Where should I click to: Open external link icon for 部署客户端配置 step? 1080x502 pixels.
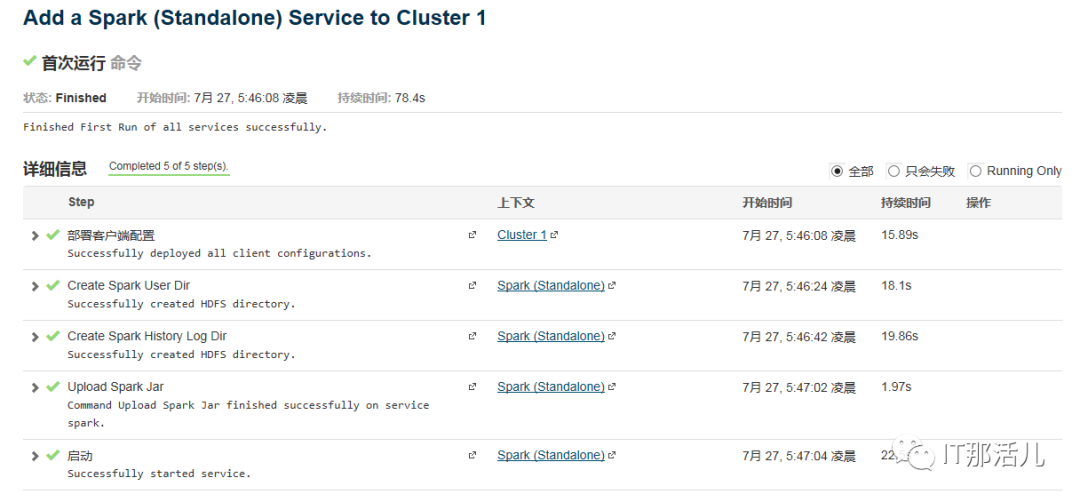coord(472,235)
